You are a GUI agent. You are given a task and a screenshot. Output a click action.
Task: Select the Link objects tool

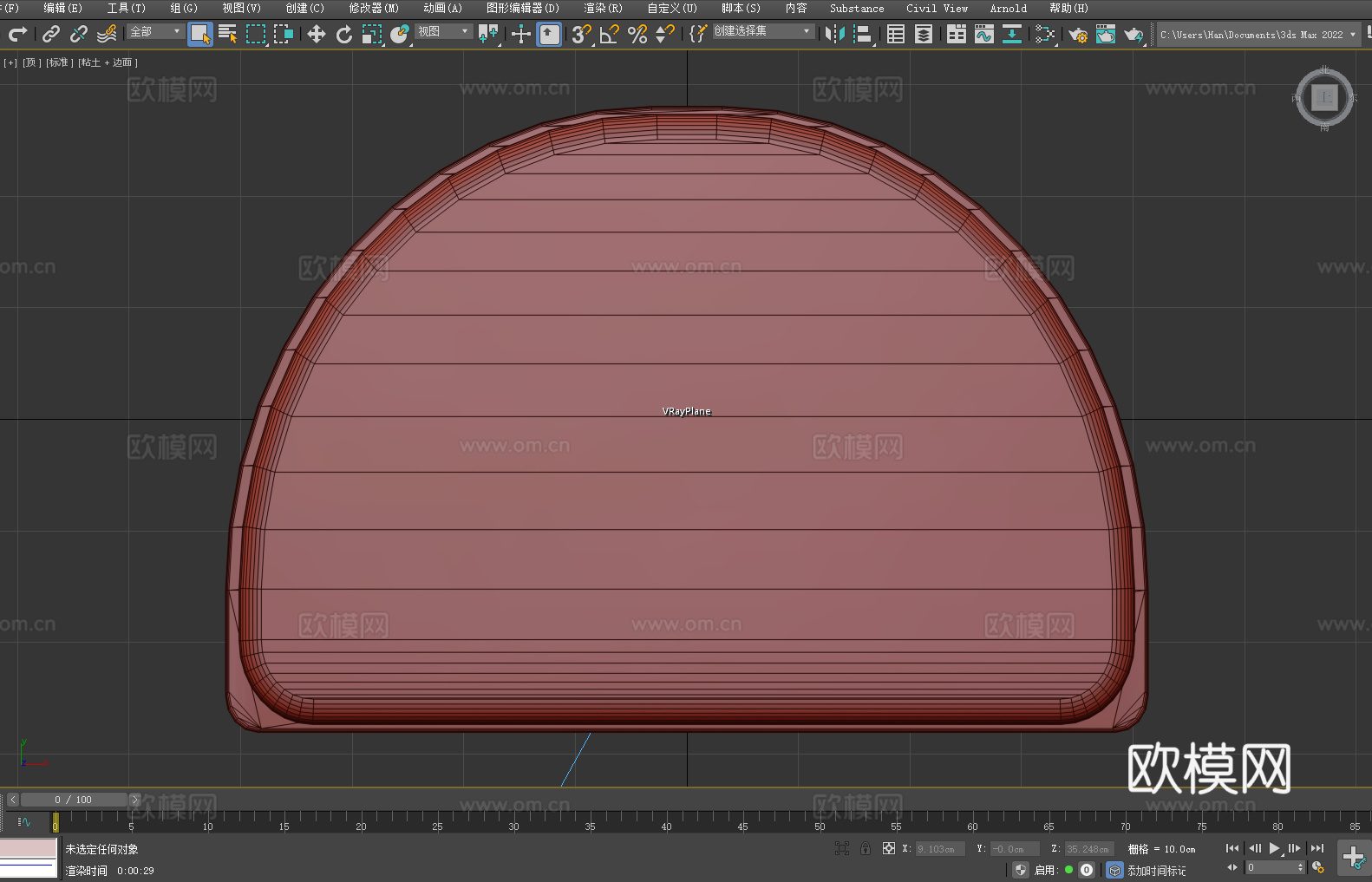pyautogui.click(x=51, y=34)
